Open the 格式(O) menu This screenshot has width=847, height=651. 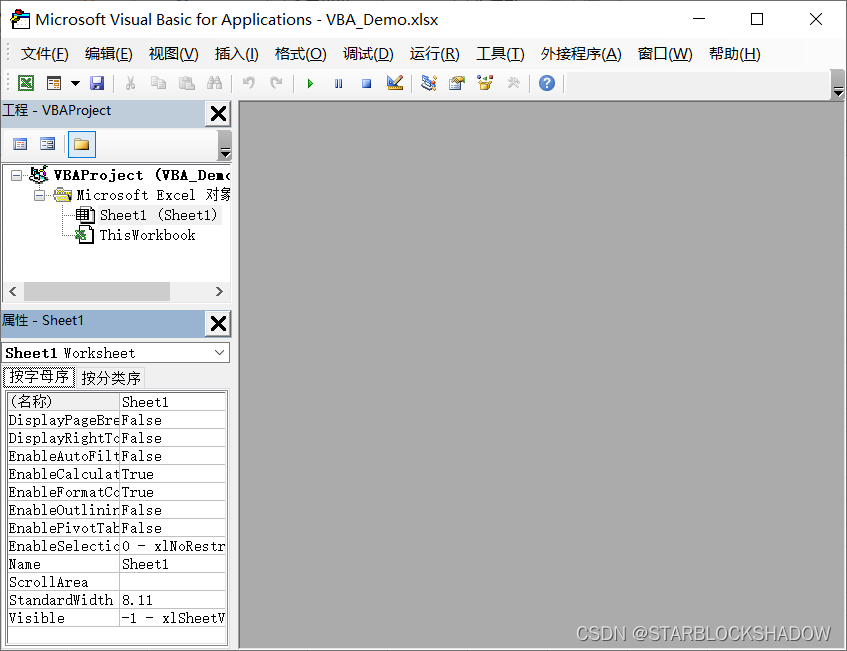coord(300,53)
